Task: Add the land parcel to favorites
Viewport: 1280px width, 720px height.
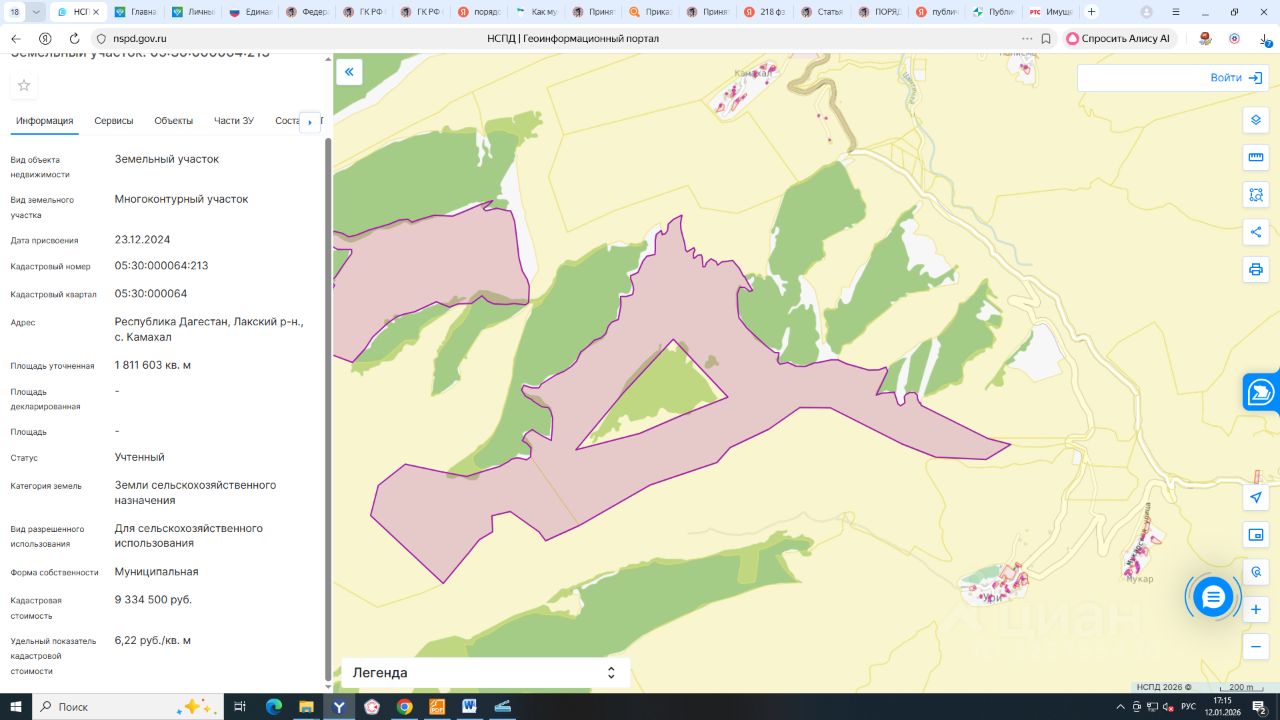Action: point(24,85)
